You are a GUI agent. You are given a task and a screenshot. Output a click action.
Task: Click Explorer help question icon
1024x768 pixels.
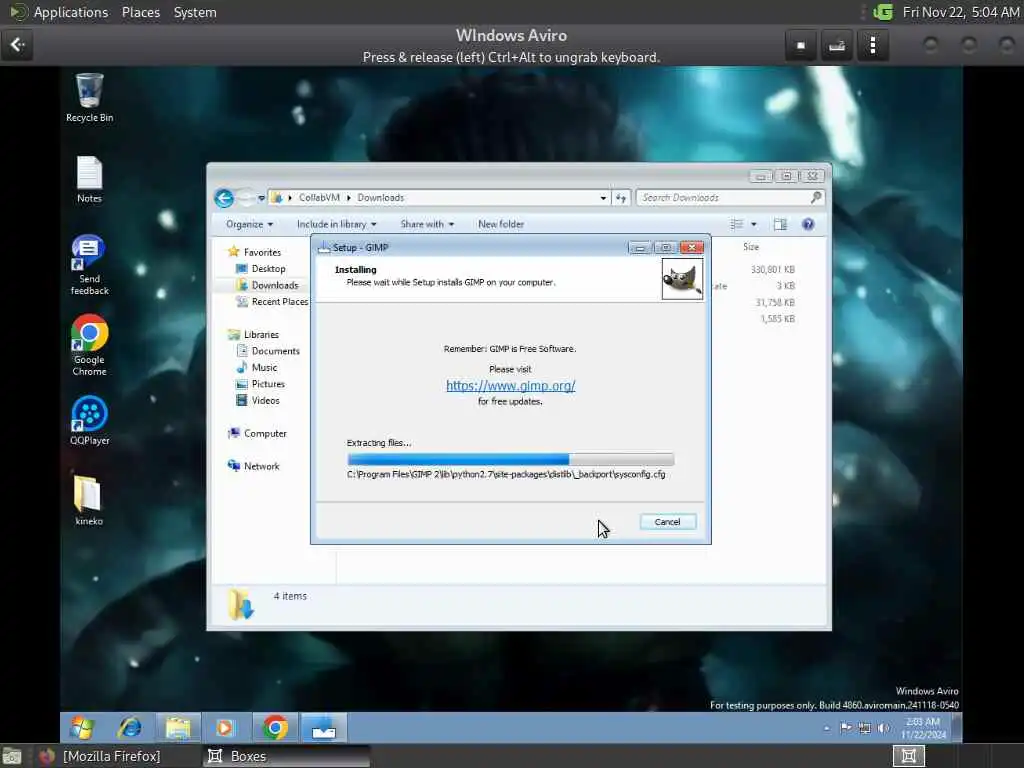click(x=808, y=224)
